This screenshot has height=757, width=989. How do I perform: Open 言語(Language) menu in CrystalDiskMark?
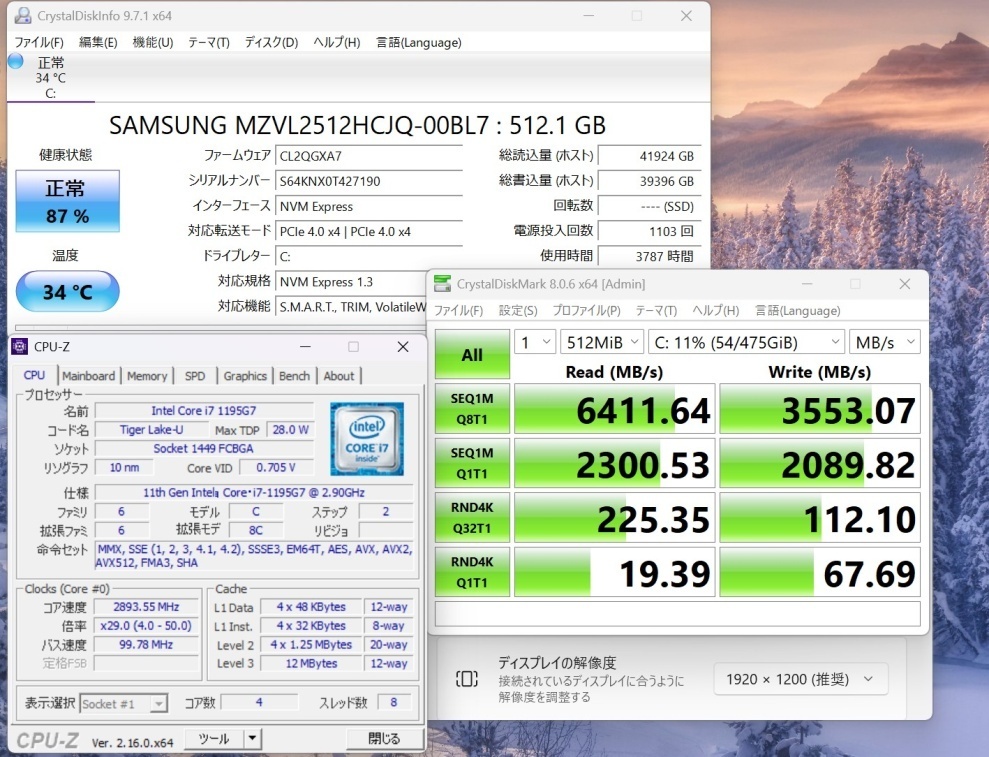tap(798, 310)
